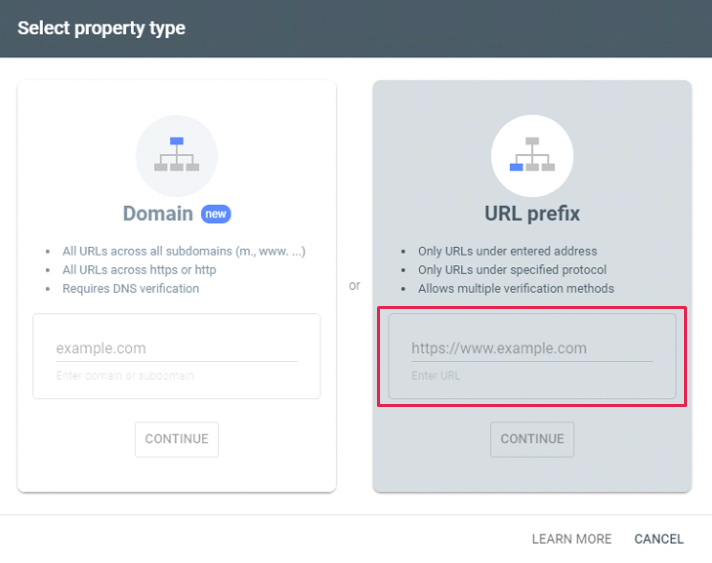Click the Domain hierarchy icon

coord(177,155)
